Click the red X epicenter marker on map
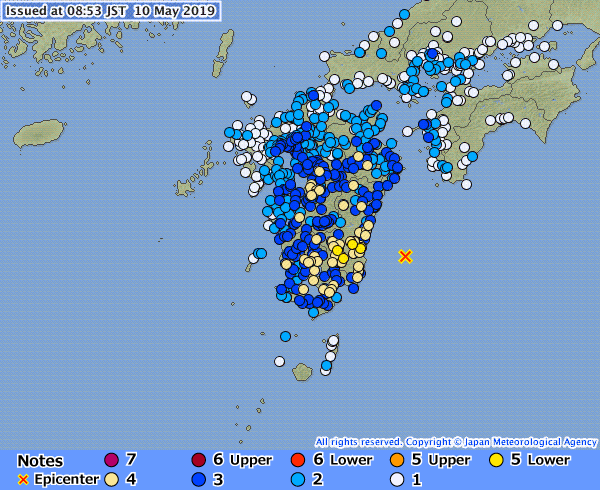Image resolution: width=600 pixels, height=490 pixels. pyautogui.click(x=405, y=256)
